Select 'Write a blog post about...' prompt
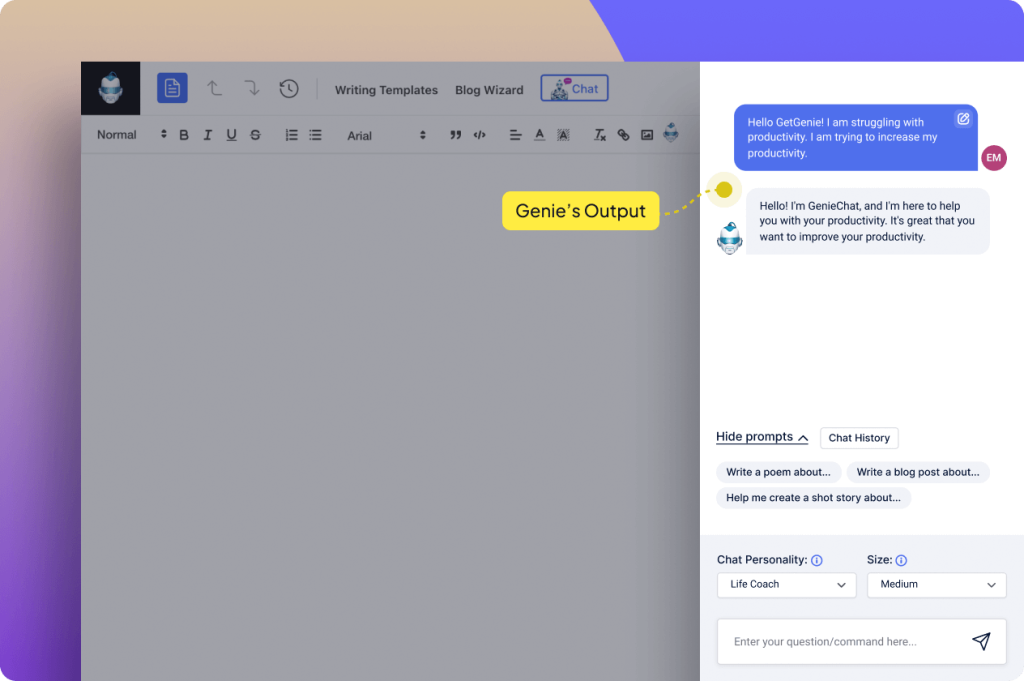This screenshot has width=1024, height=681. point(918,472)
